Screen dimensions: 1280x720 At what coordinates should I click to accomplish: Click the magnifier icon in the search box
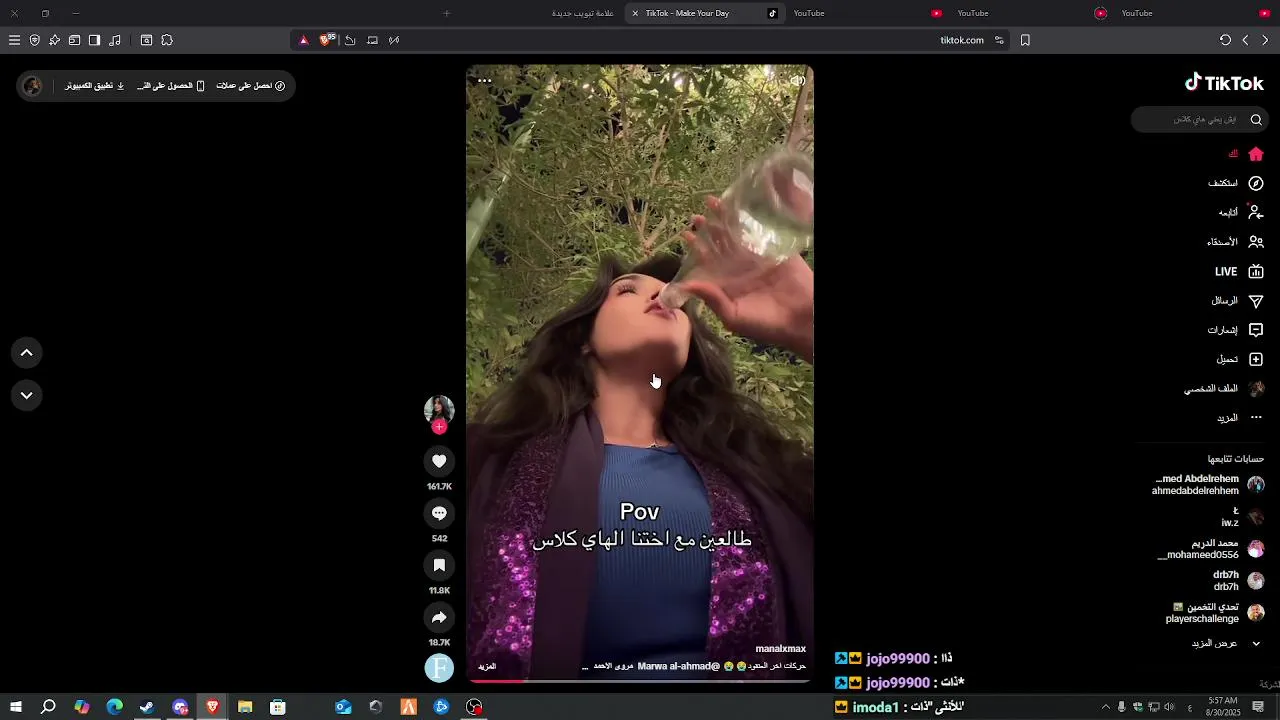click(x=1256, y=120)
